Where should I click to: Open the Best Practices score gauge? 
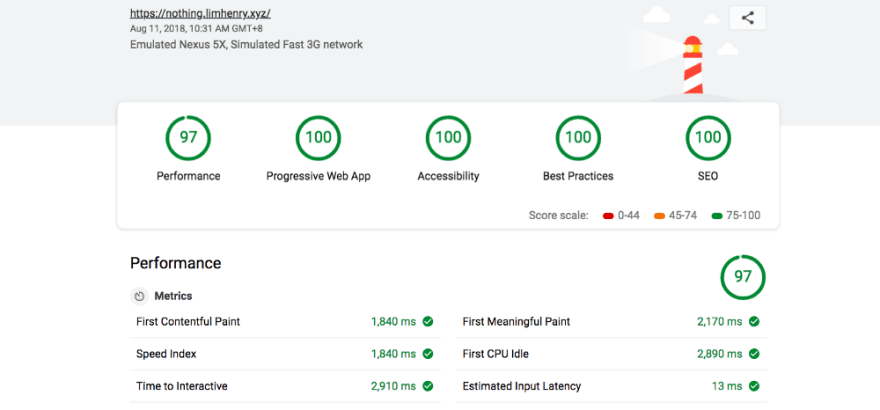click(x=578, y=138)
